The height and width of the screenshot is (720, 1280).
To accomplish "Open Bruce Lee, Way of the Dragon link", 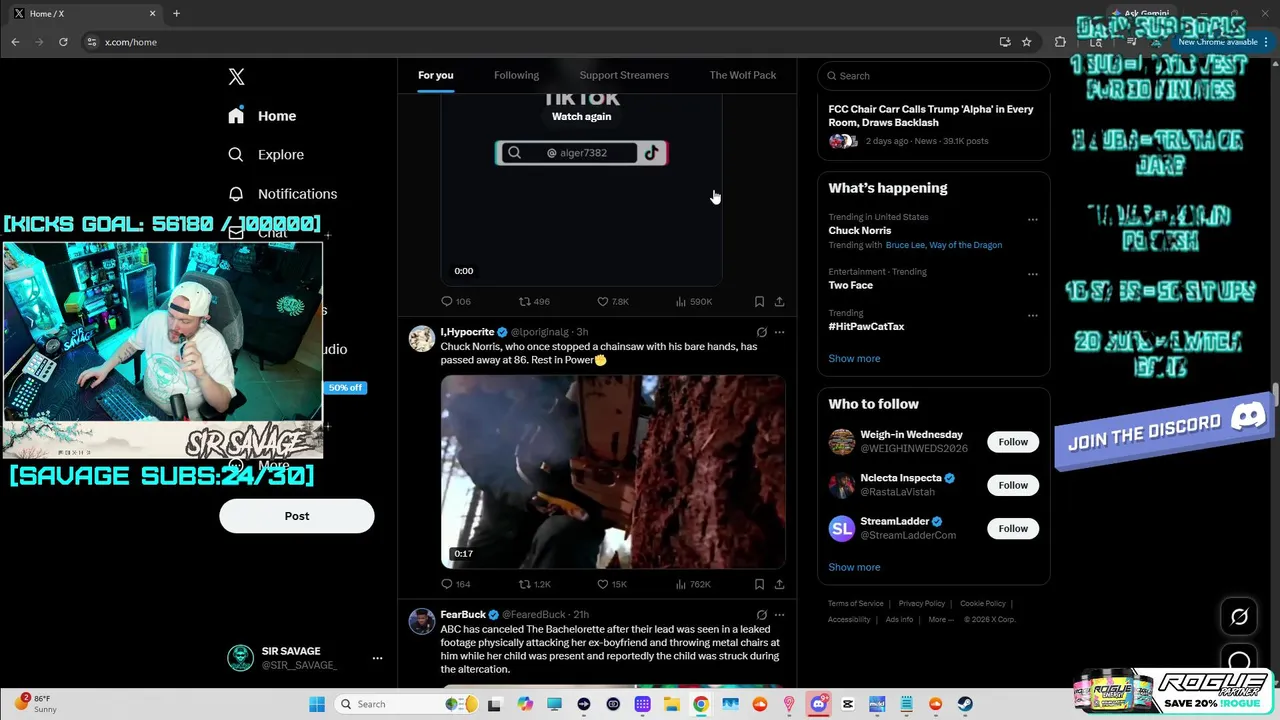I will [943, 245].
